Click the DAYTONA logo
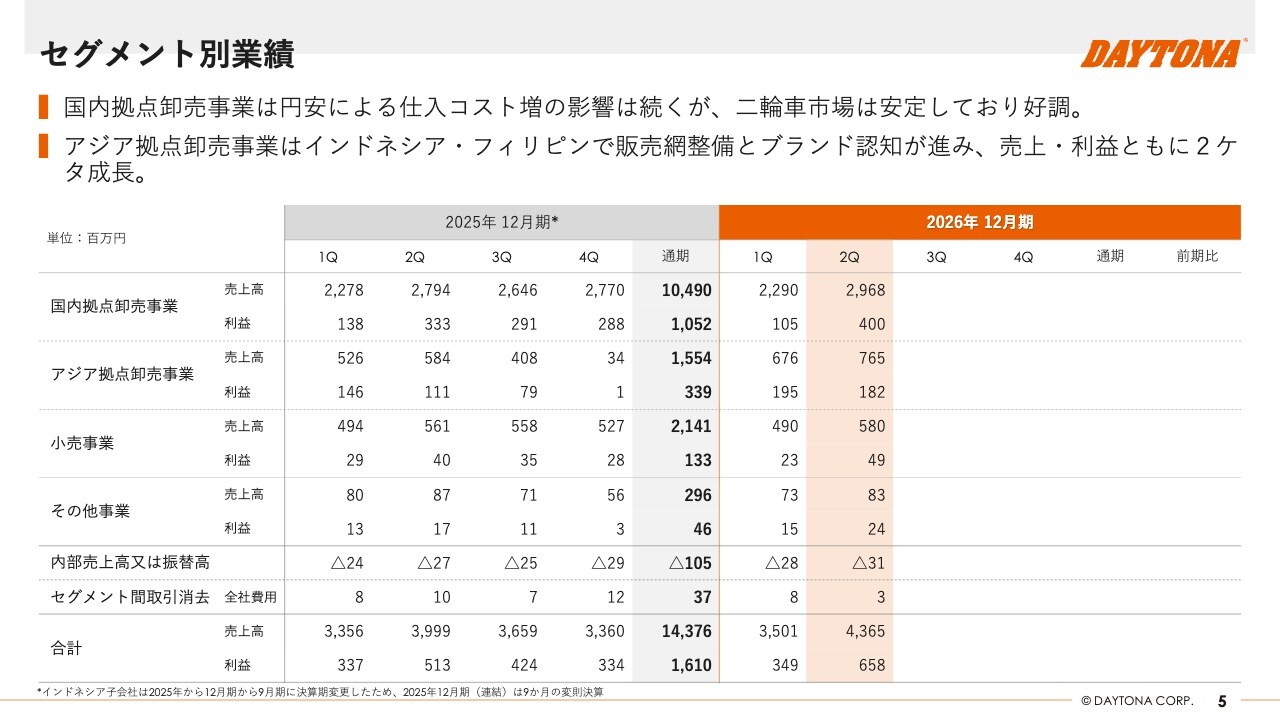This screenshot has width=1280, height=720. [x=1163, y=53]
